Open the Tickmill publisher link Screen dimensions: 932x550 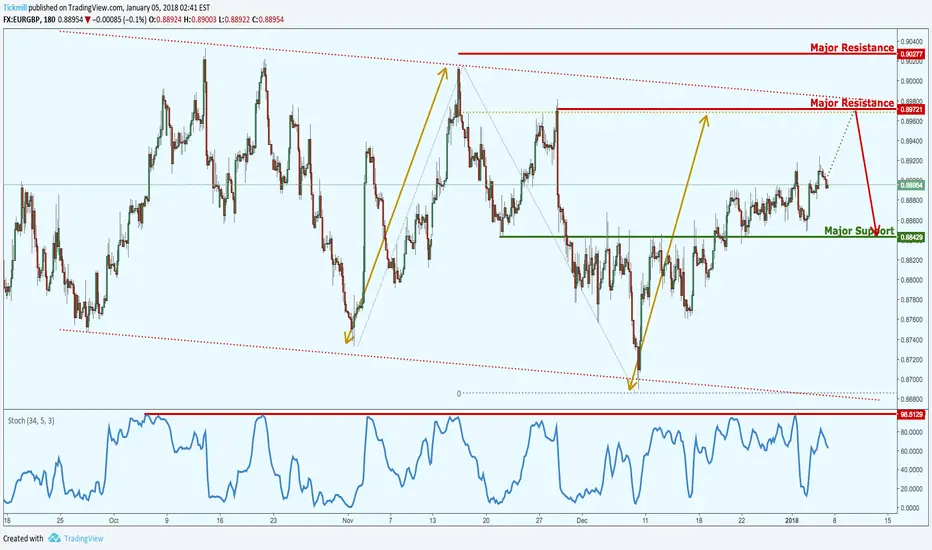coord(14,8)
